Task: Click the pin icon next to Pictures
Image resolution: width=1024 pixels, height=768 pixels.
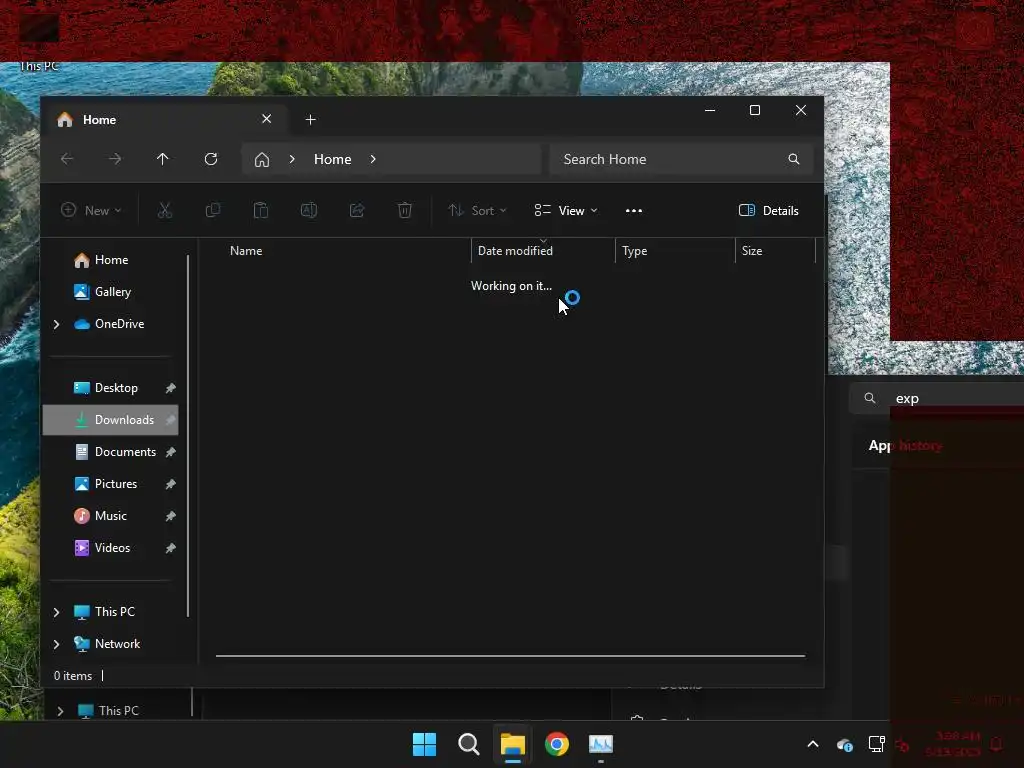Action: (x=170, y=484)
